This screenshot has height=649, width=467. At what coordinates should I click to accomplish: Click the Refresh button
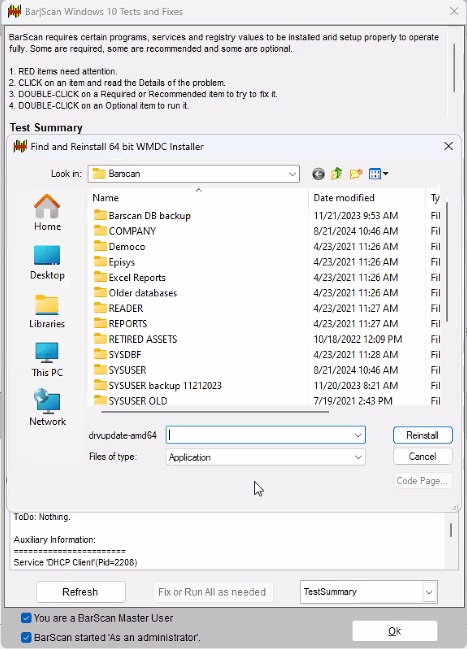coord(80,592)
